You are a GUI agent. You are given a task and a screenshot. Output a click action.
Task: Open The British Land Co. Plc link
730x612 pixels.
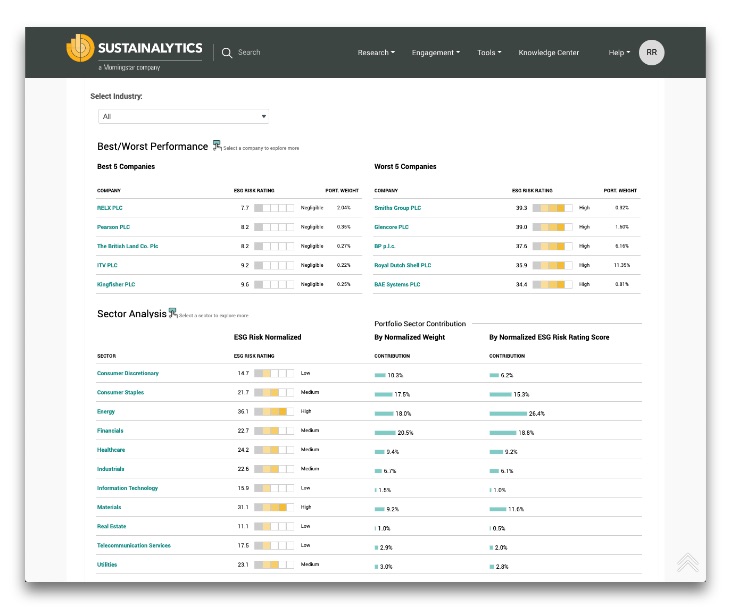coord(128,246)
